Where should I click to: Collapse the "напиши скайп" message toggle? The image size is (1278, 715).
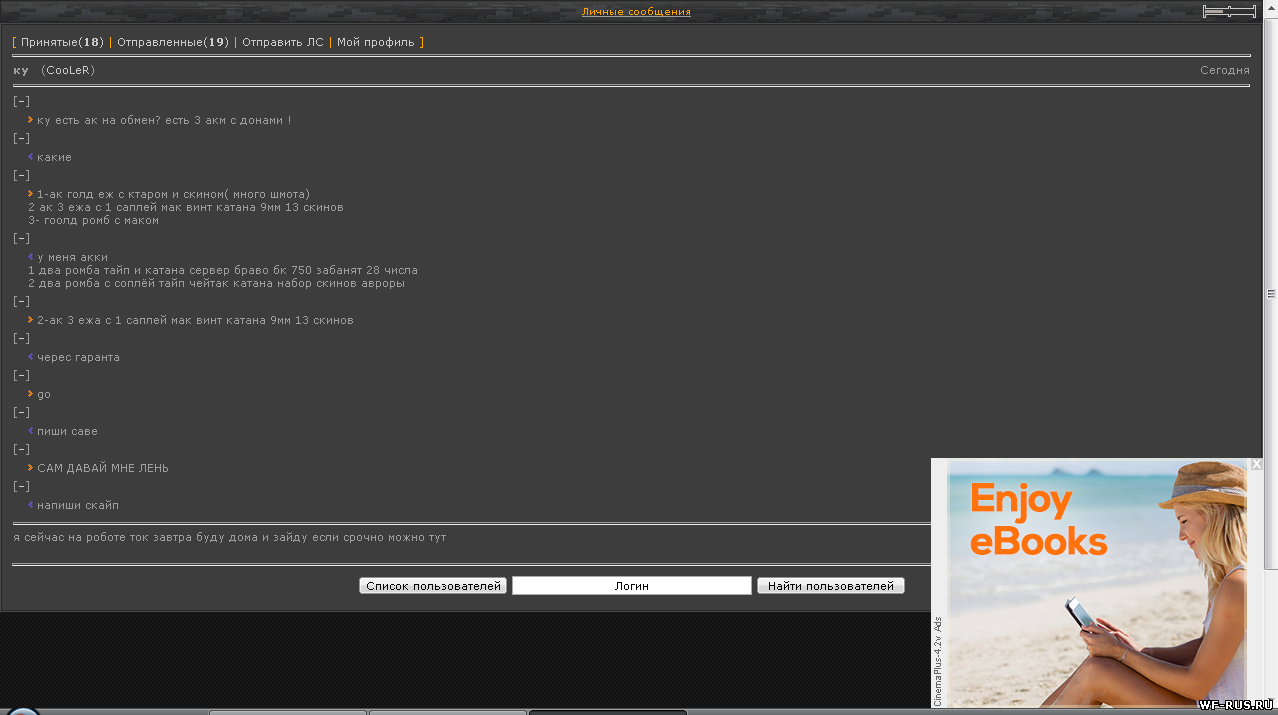pos(21,486)
